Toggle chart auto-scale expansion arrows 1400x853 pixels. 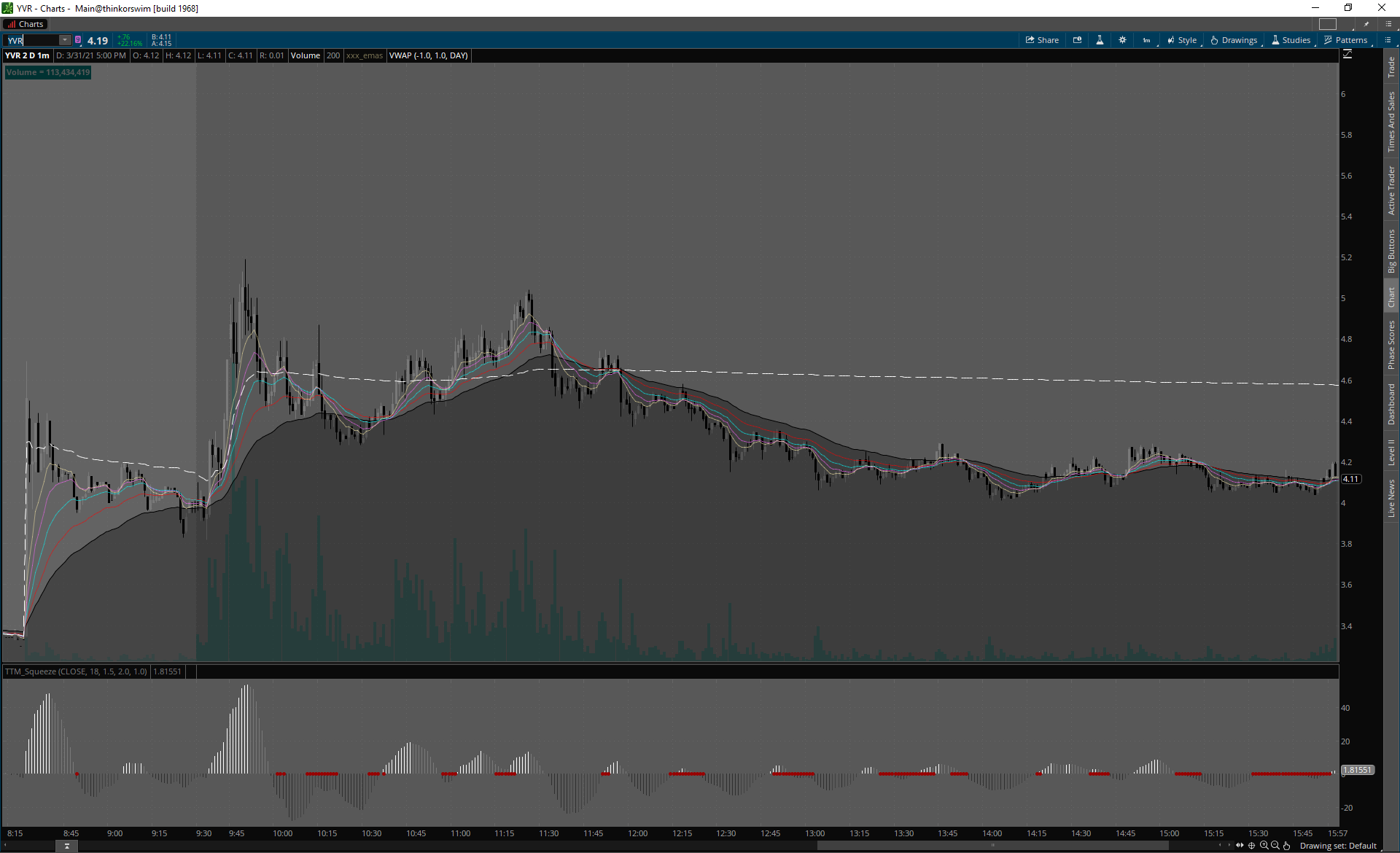(x=1240, y=846)
